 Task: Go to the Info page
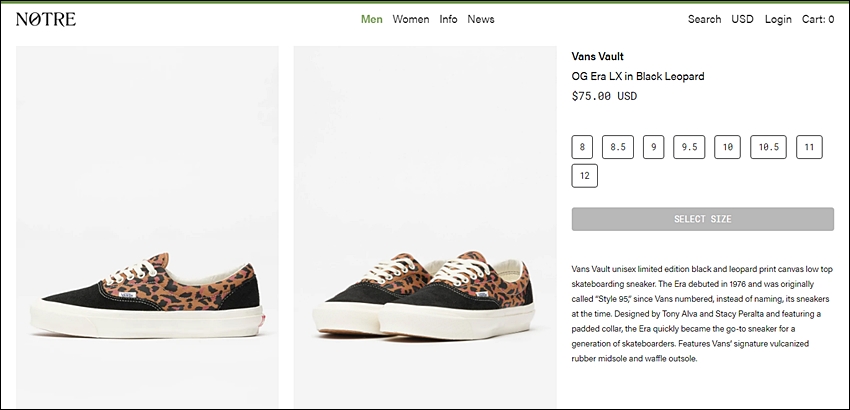(448, 19)
